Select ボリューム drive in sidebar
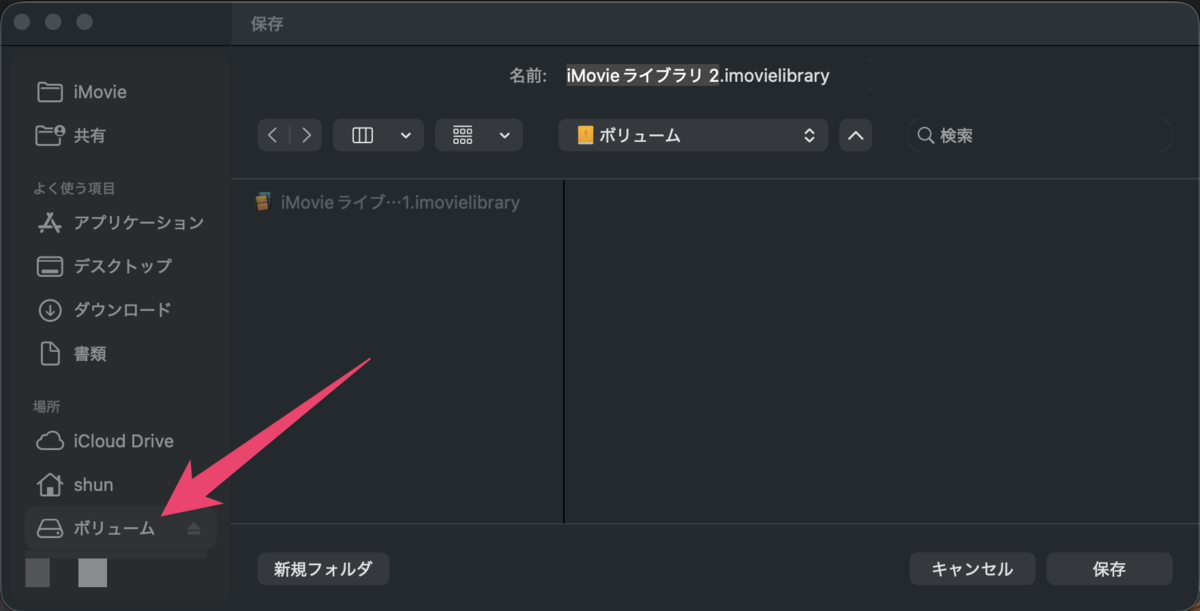This screenshot has height=611, width=1200. pyautogui.click(x=120, y=528)
